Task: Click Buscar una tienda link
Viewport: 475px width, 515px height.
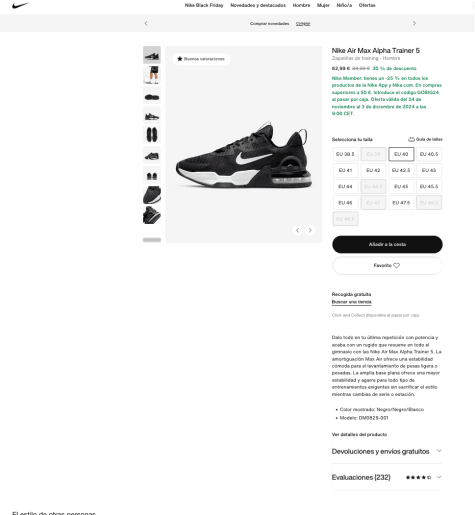Action: coord(351,302)
